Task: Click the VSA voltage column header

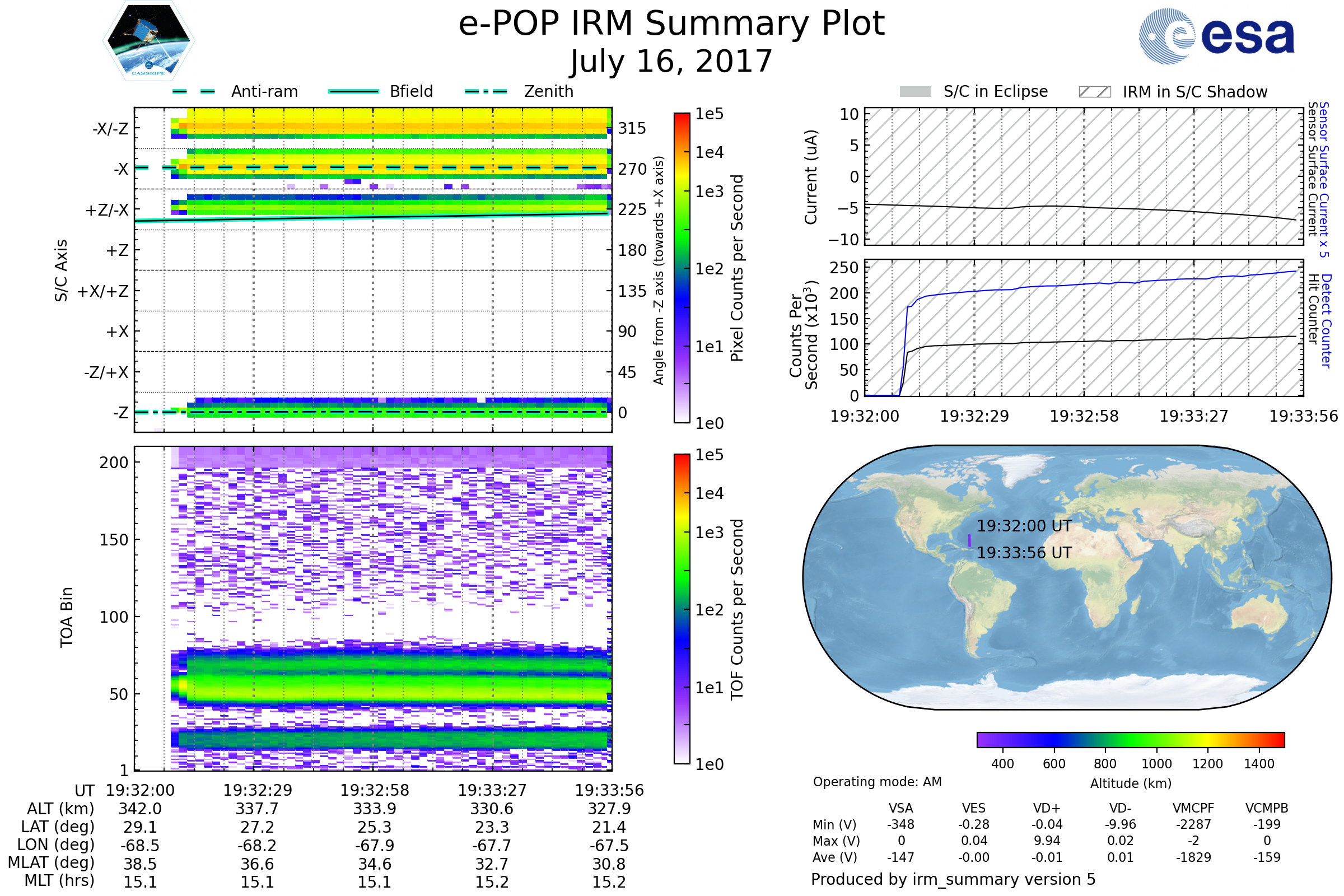Action: click(900, 808)
